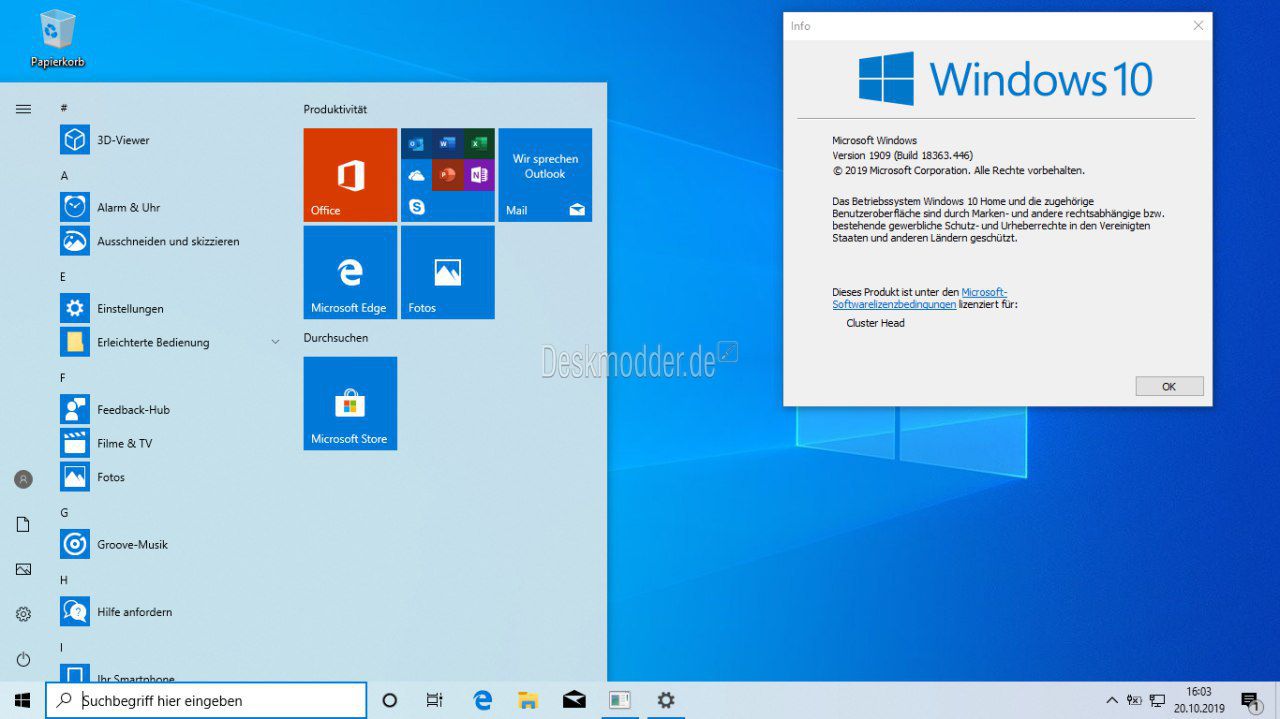Open the clock showing 16:03
Image resolution: width=1280 pixels, height=719 pixels.
pyautogui.click(x=1198, y=700)
